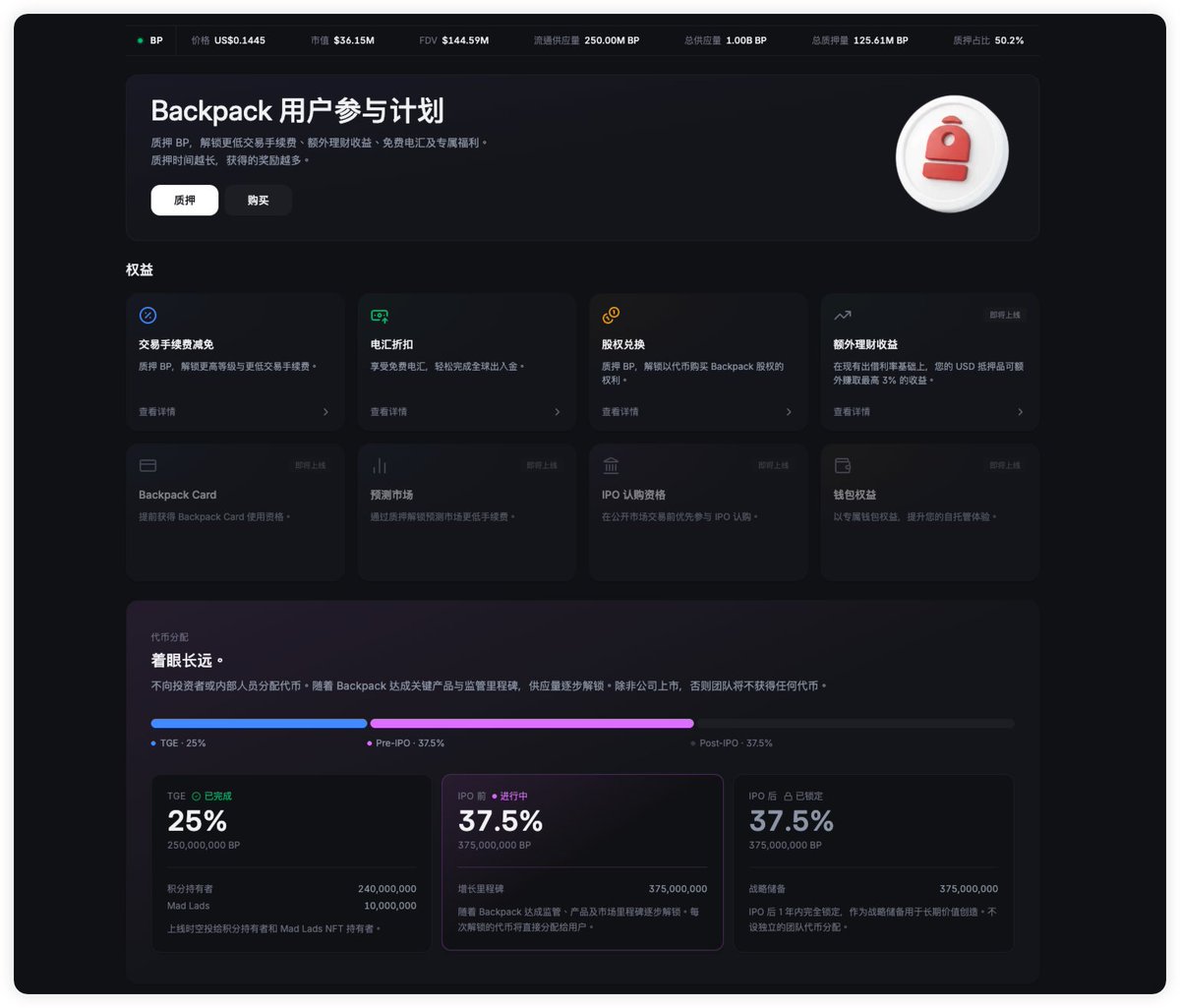Viewport: 1180px width, 1008px height.
Task: Open 查看详情 under 额外理财收益
Action: (852, 411)
